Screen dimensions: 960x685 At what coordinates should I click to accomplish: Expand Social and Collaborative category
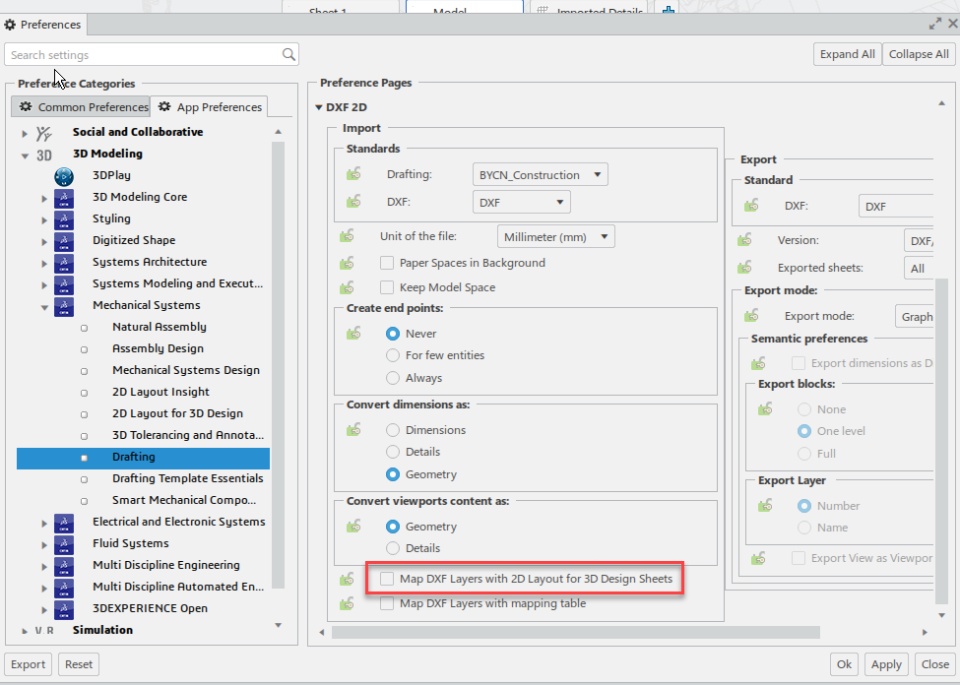[24, 133]
